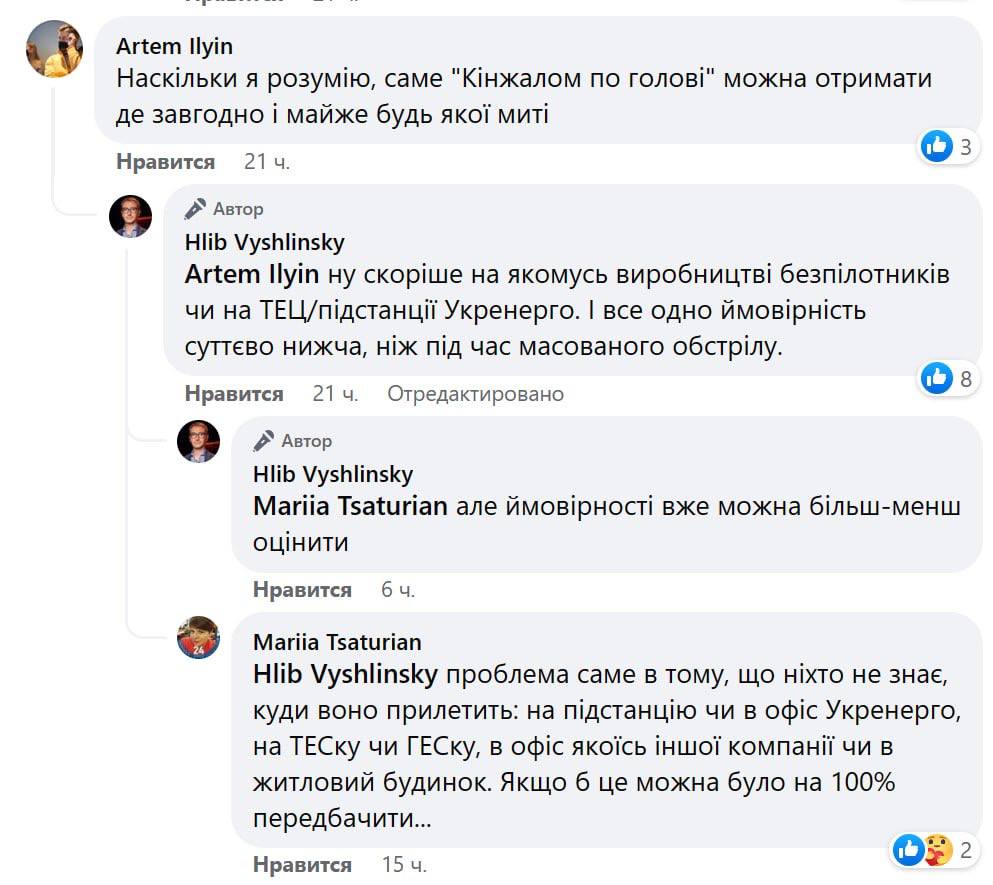Image resolution: width=993 pixels, height=885 pixels.
Task: Click the Mariia Tsaturian mention in Hlib's reply
Action: (350, 506)
